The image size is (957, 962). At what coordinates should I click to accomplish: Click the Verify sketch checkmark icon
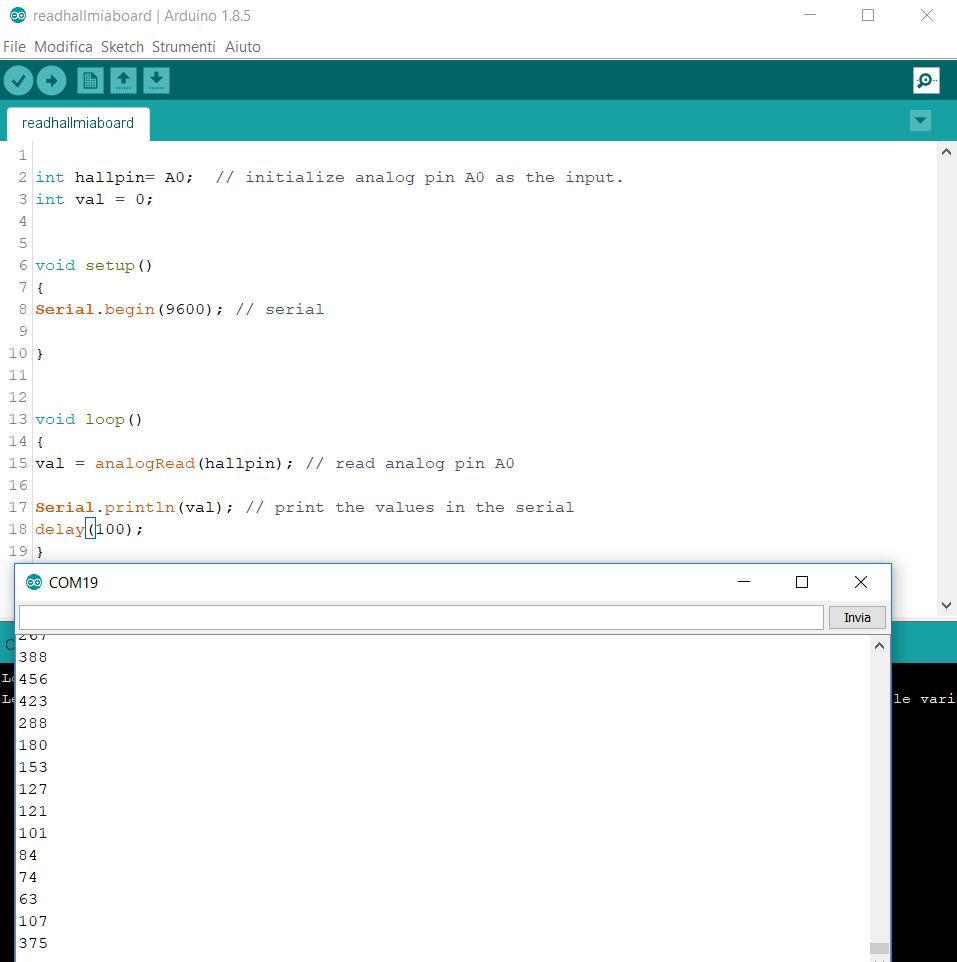pyautogui.click(x=18, y=80)
